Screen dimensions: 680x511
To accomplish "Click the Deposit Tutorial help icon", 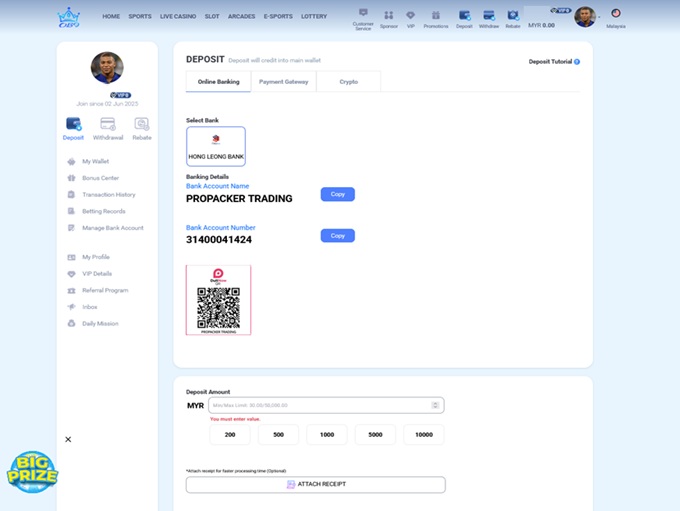I will pyautogui.click(x=577, y=62).
